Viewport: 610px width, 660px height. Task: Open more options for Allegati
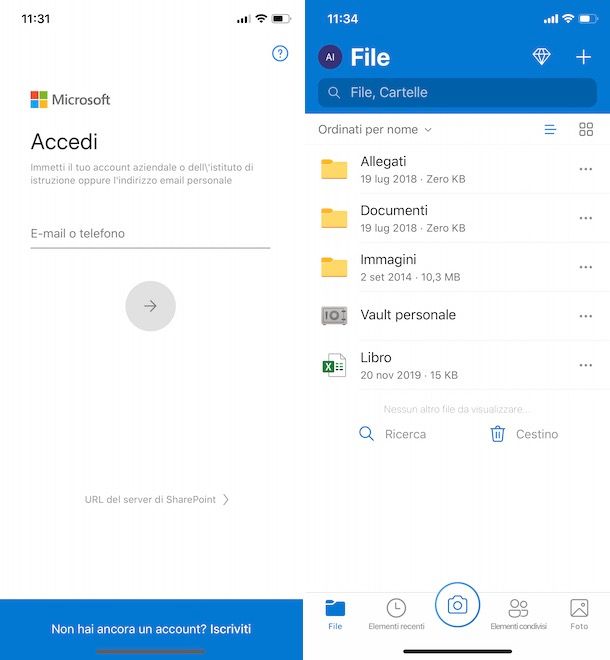(x=586, y=169)
